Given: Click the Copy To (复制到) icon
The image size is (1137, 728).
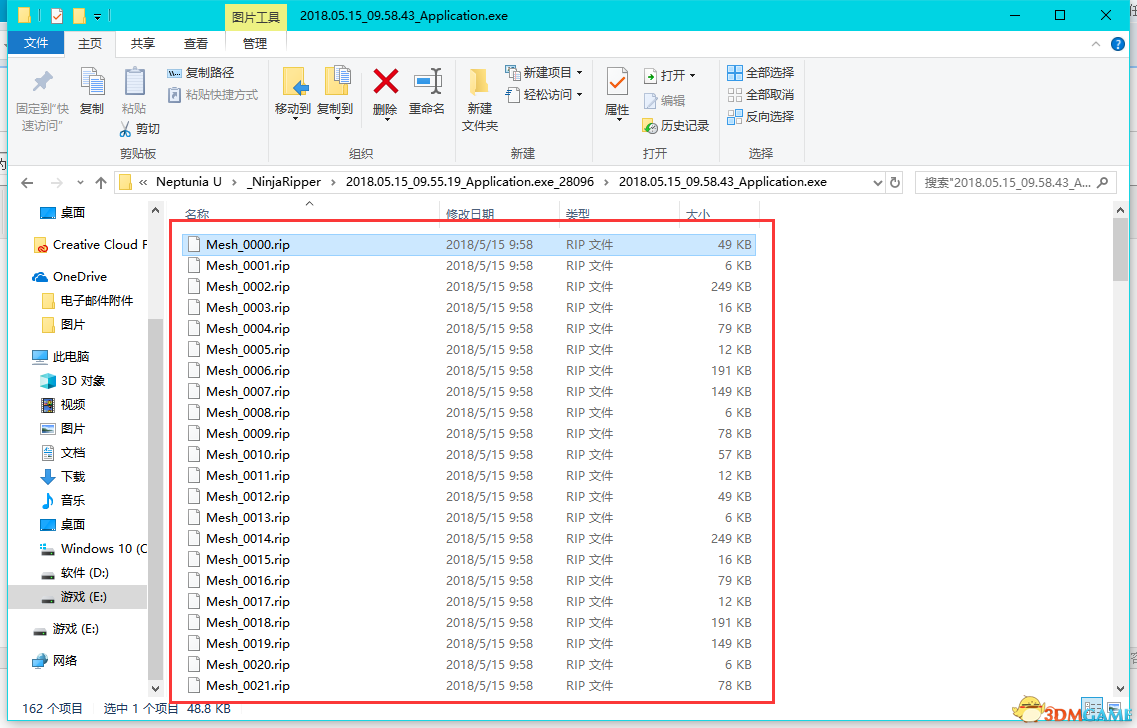Looking at the screenshot, I should (335, 85).
